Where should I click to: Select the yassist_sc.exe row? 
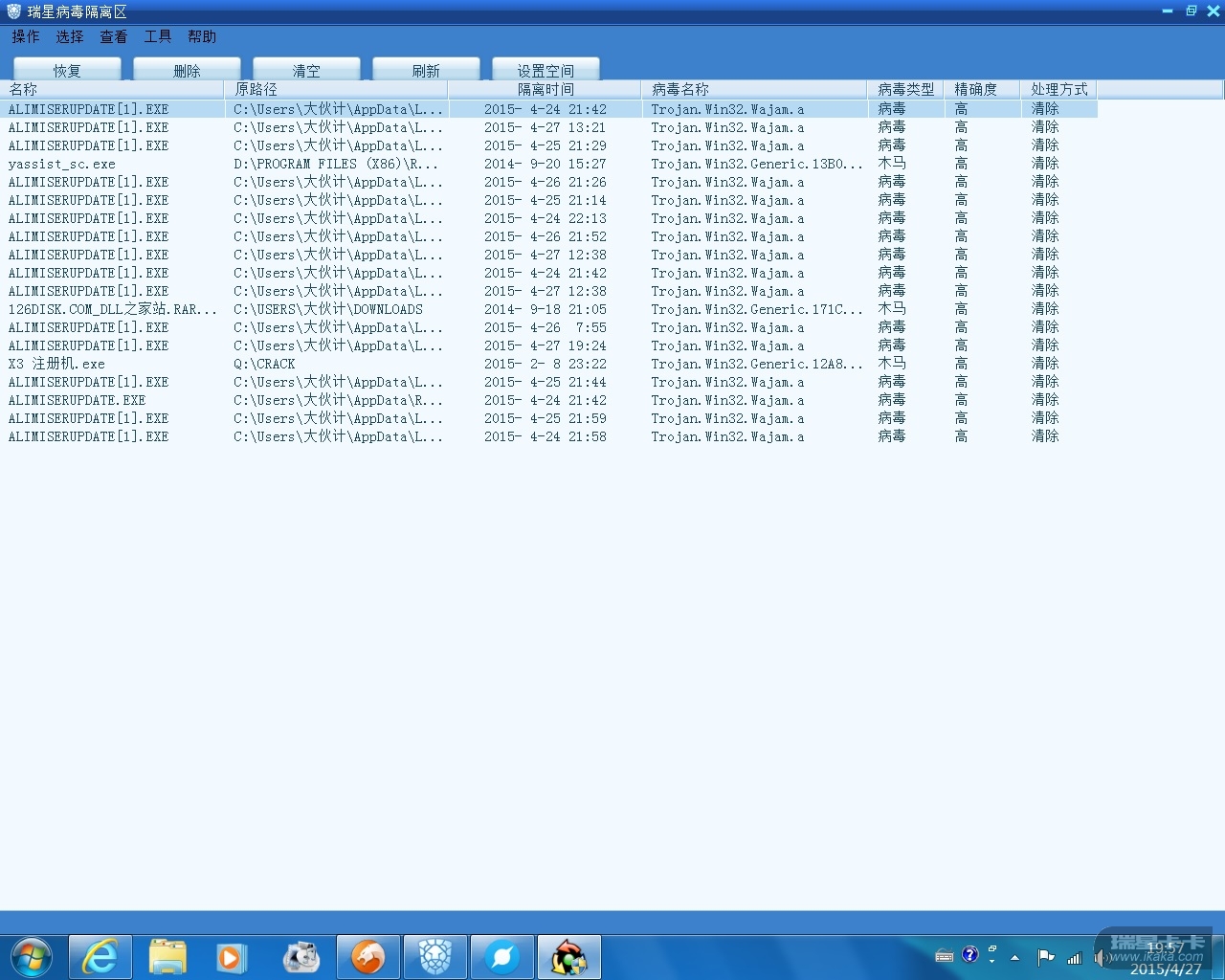tap(548, 164)
